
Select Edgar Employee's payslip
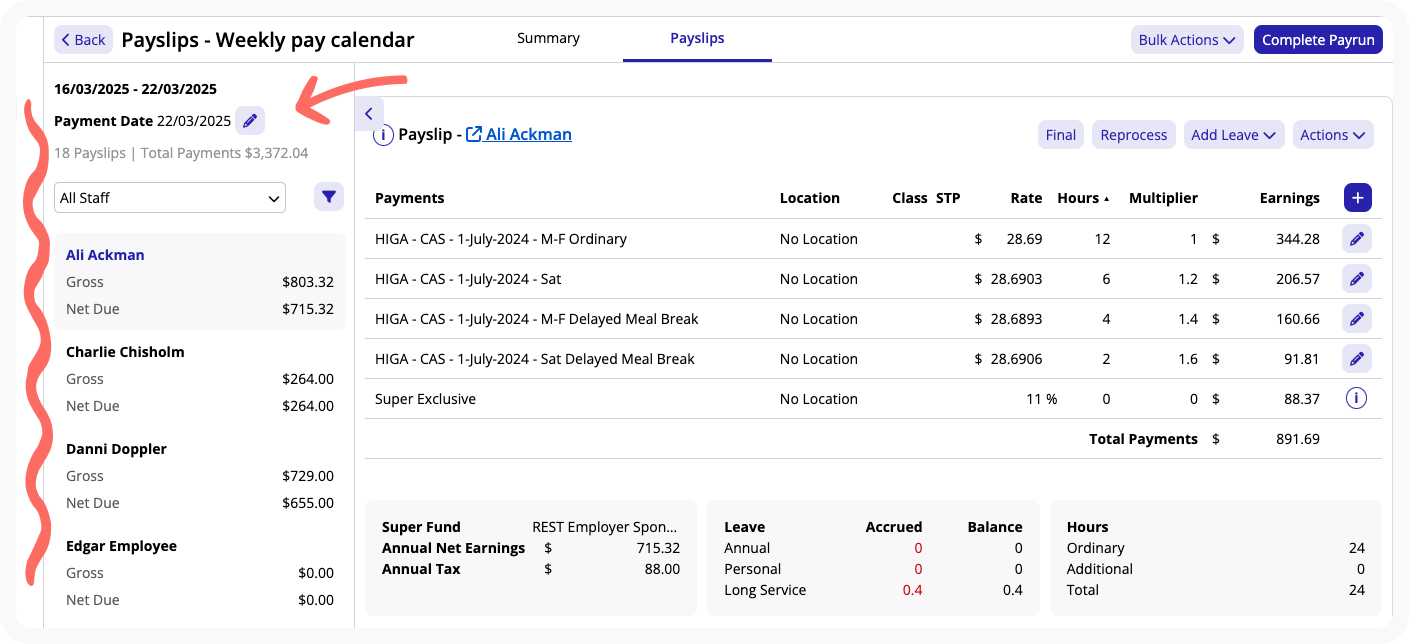click(x=200, y=573)
